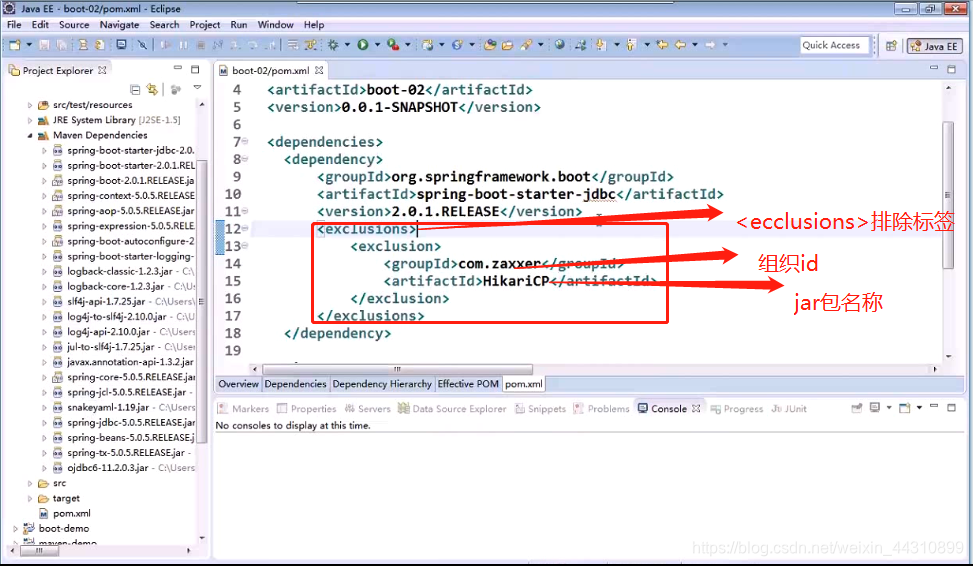Open the Data Source Explorer tab
The image size is (973, 566).
452,409
